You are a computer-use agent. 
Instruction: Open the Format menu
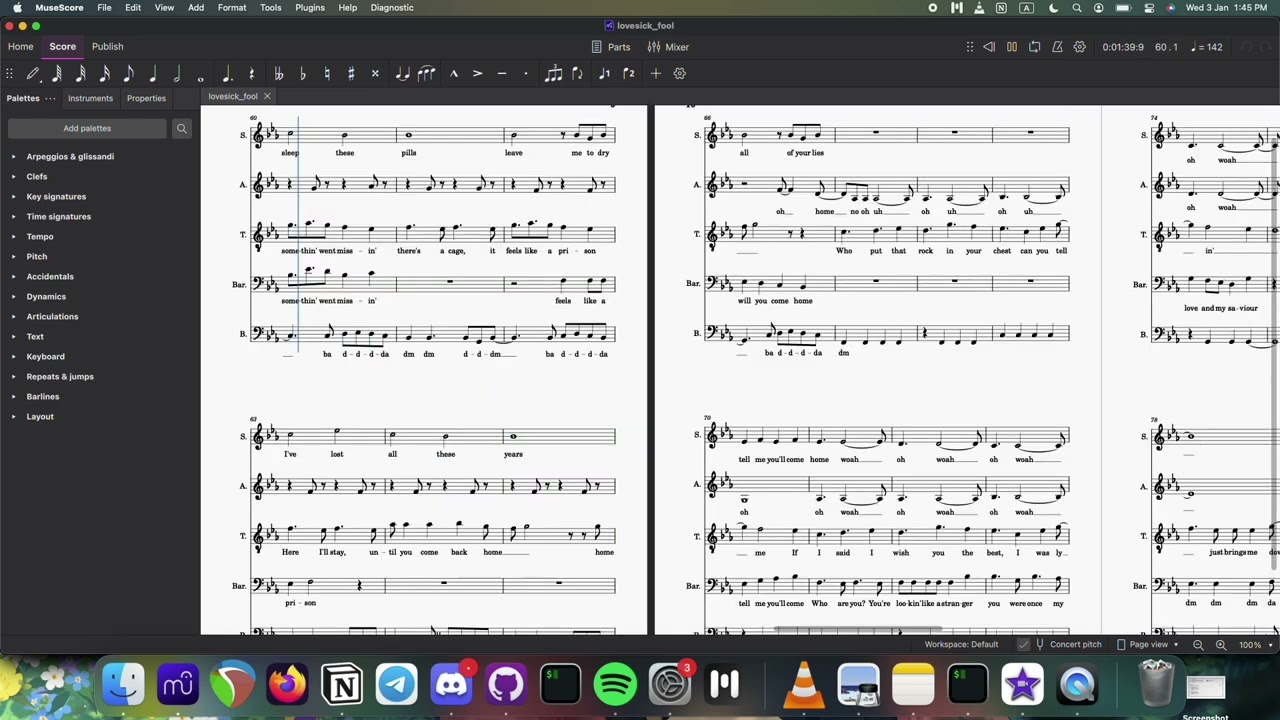point(232,8)
